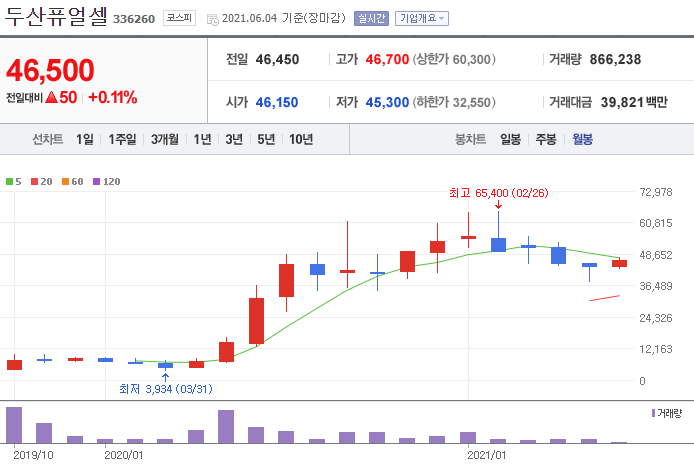Click the red up-triangle change icon

pos(51,97)
